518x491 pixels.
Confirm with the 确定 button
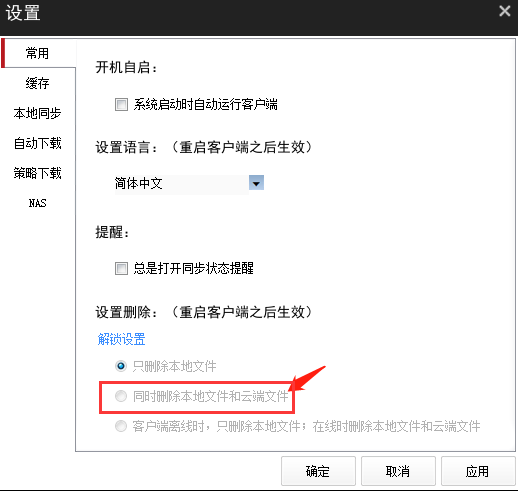(x=318, y=471)
